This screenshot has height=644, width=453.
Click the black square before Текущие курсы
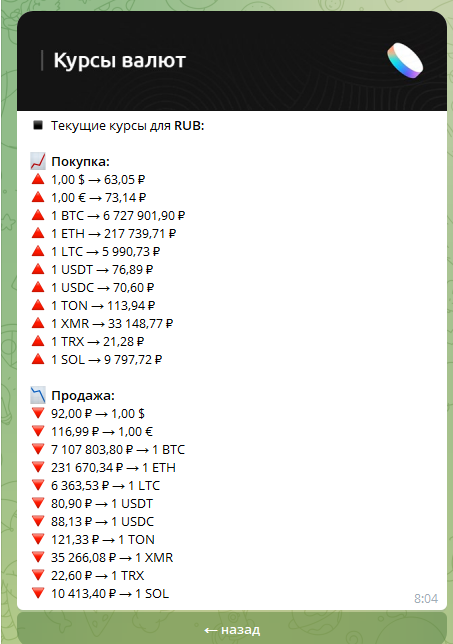click(x=38, y=125)
